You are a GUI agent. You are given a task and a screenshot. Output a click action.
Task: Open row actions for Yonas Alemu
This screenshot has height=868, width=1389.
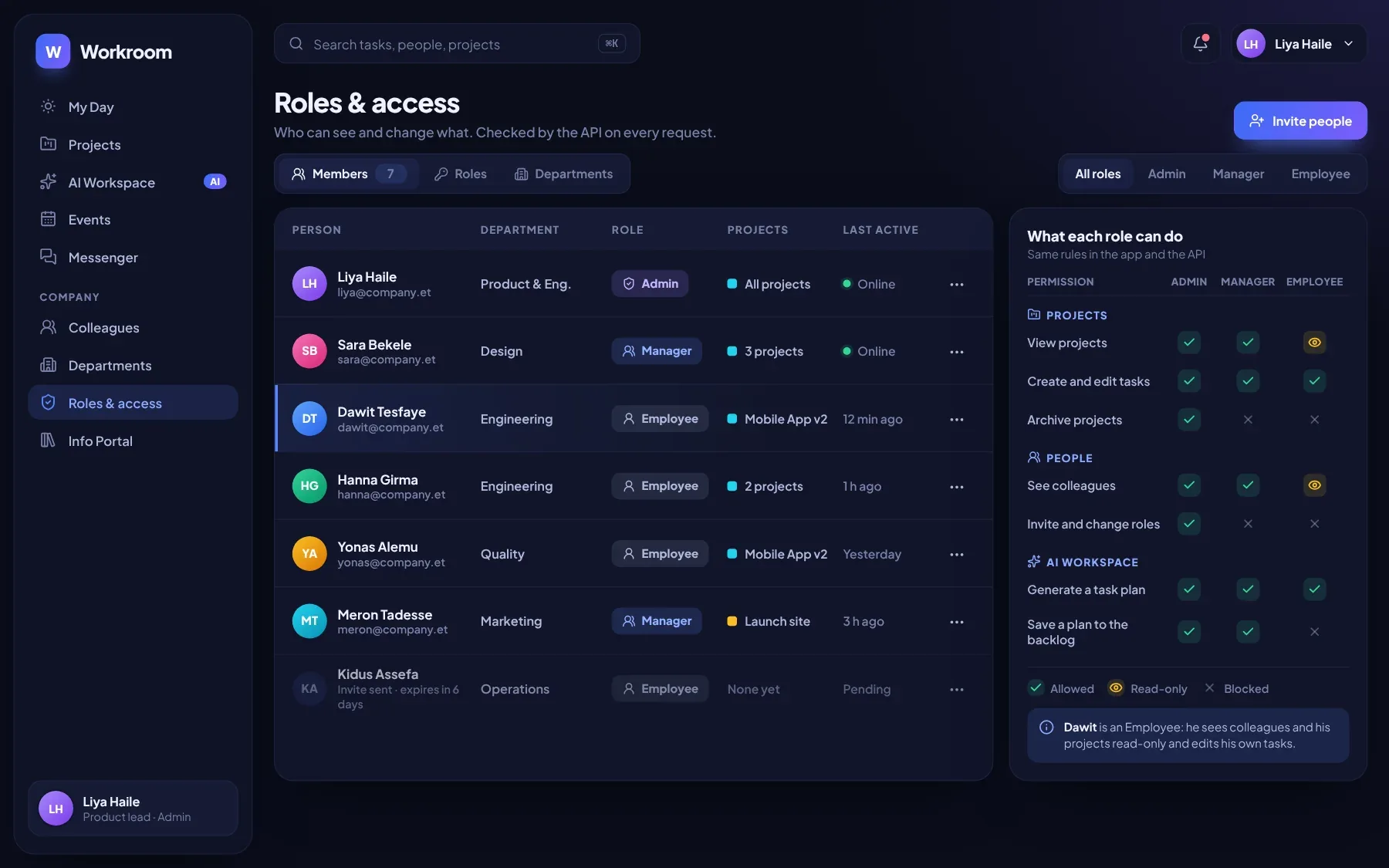point(957,555)
